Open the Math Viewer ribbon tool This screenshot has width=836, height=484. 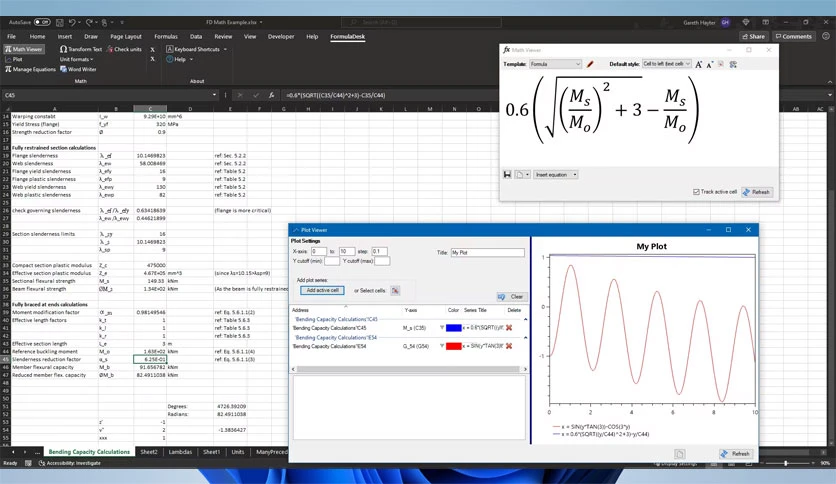pyautogui.click(x=24, y=49)
